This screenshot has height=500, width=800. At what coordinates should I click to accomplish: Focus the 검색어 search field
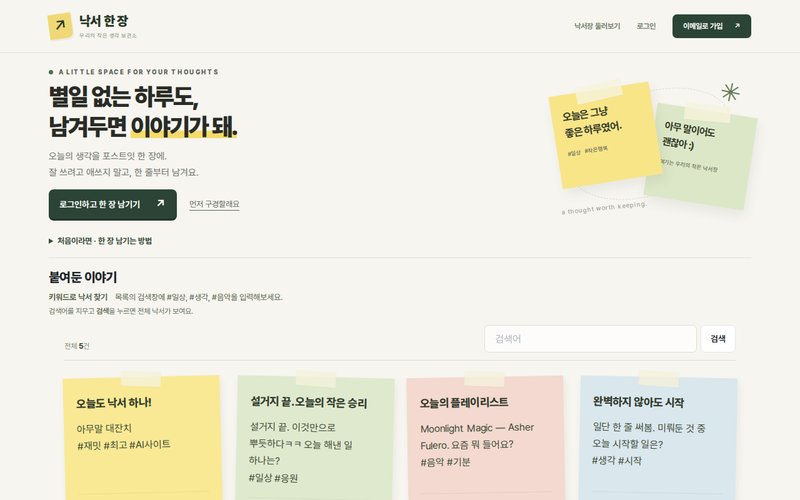590,339
